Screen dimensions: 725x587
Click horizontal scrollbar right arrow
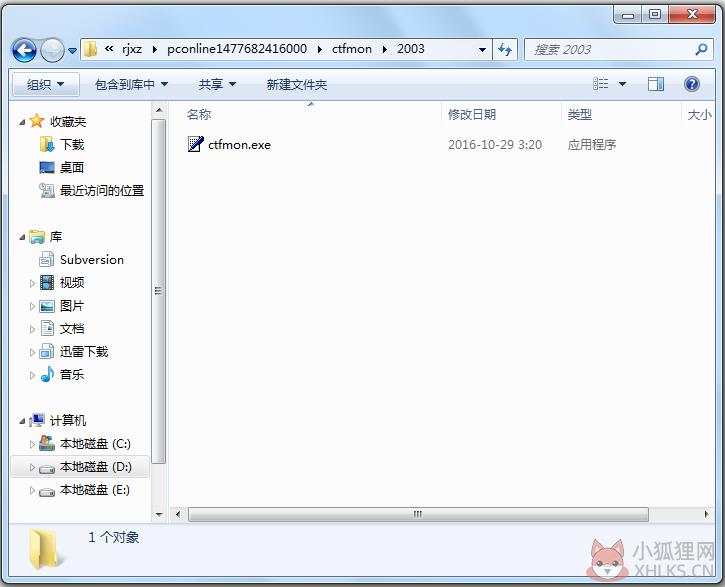coord(706,514)
